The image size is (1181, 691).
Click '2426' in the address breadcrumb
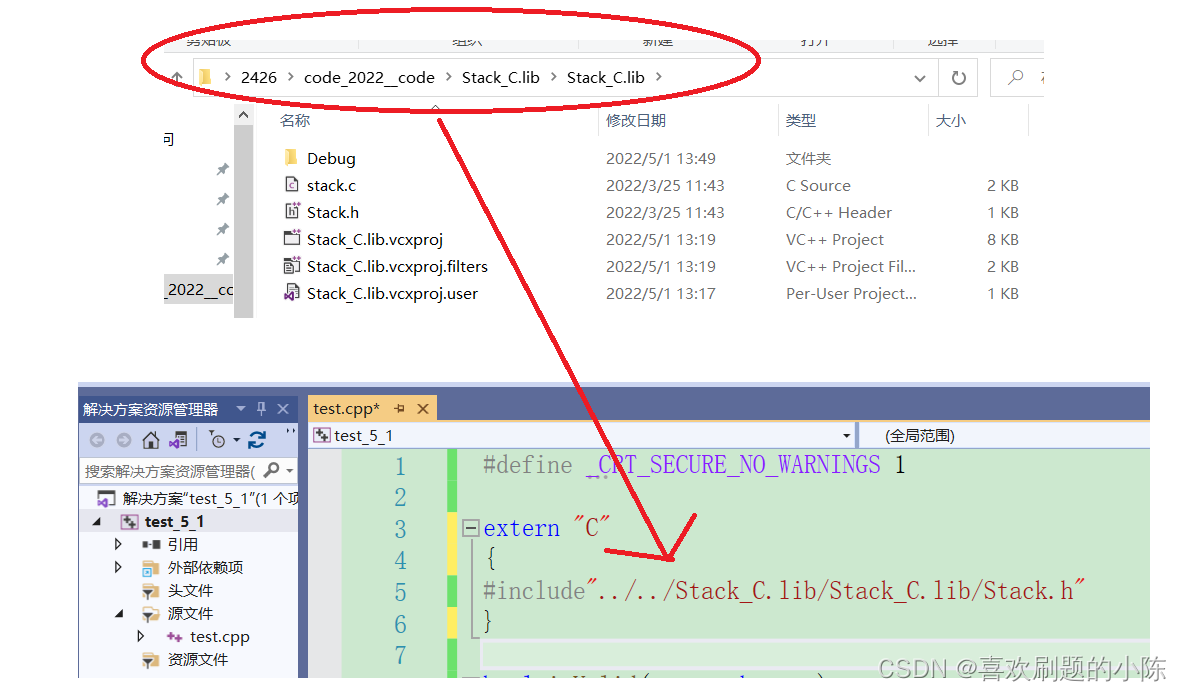coord(258,78)
